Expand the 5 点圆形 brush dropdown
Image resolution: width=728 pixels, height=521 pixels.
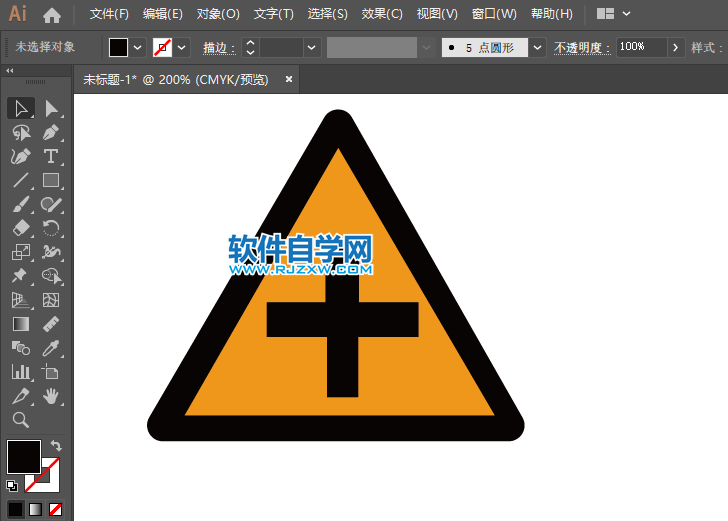538,47
